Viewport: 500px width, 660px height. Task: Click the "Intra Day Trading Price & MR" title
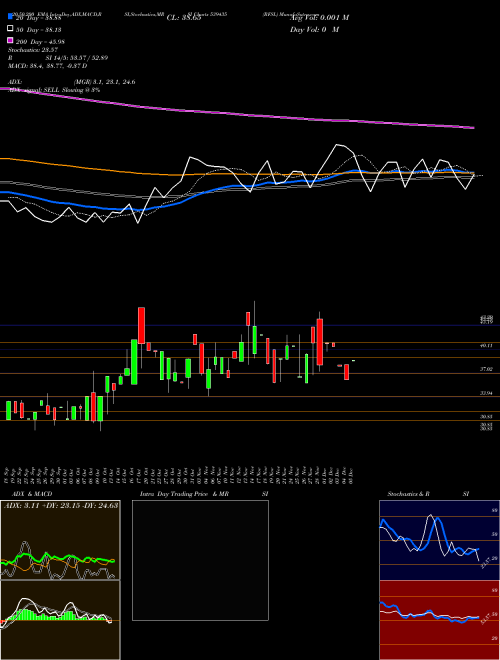[x=184, y=494]
